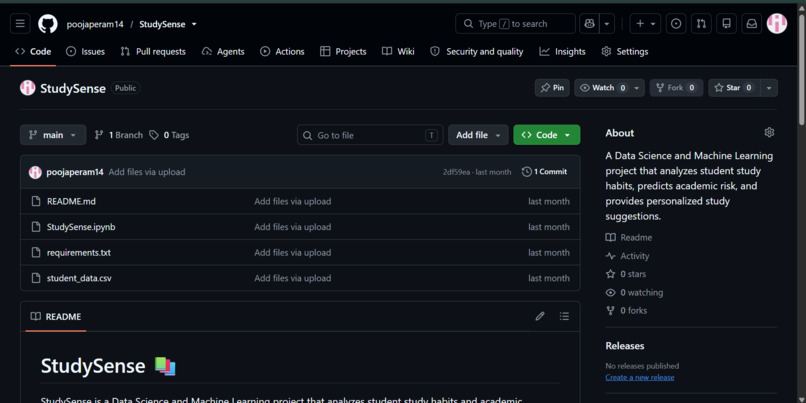Pin the StudySense repository
The image size is (806, 403).
552,88
